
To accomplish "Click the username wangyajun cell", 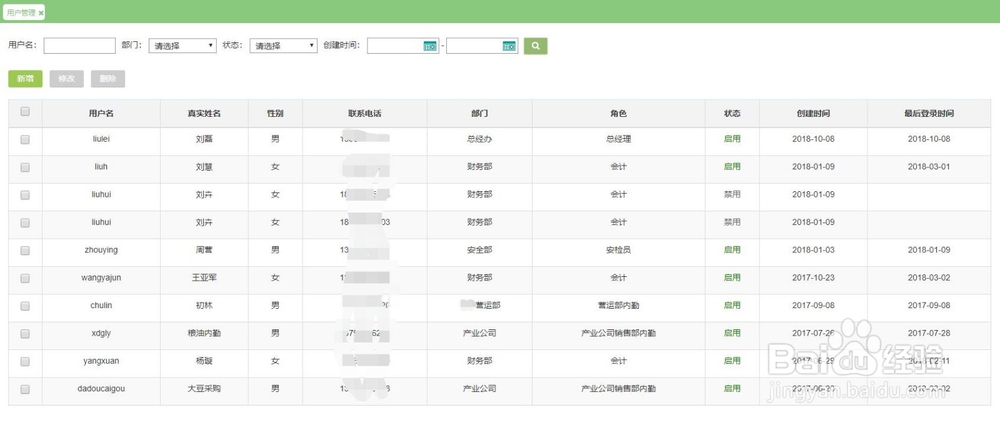I will tap(101, 278).
